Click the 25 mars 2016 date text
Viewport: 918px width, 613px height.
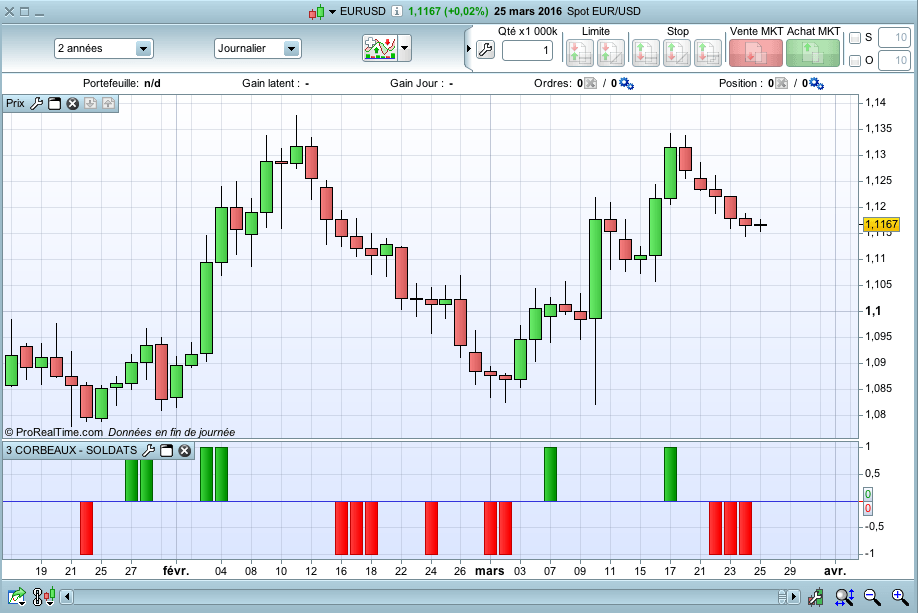pyautogui.click(x=527, y=11)
